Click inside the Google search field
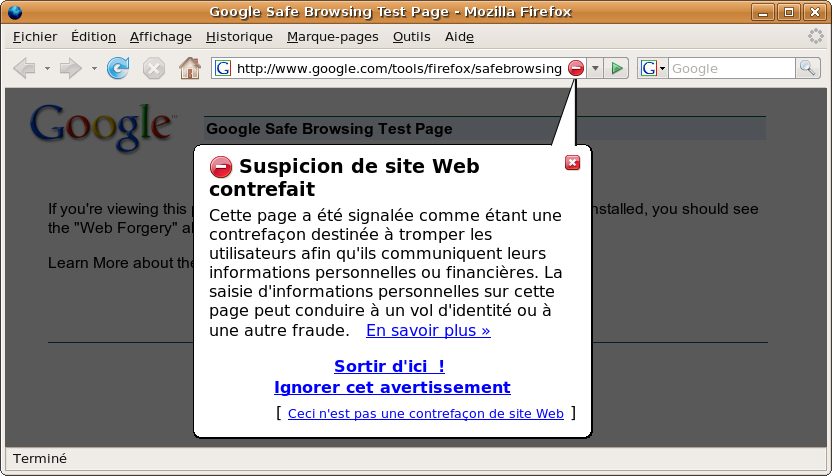This screenshot has width=832, height=476. click(731, 68)
